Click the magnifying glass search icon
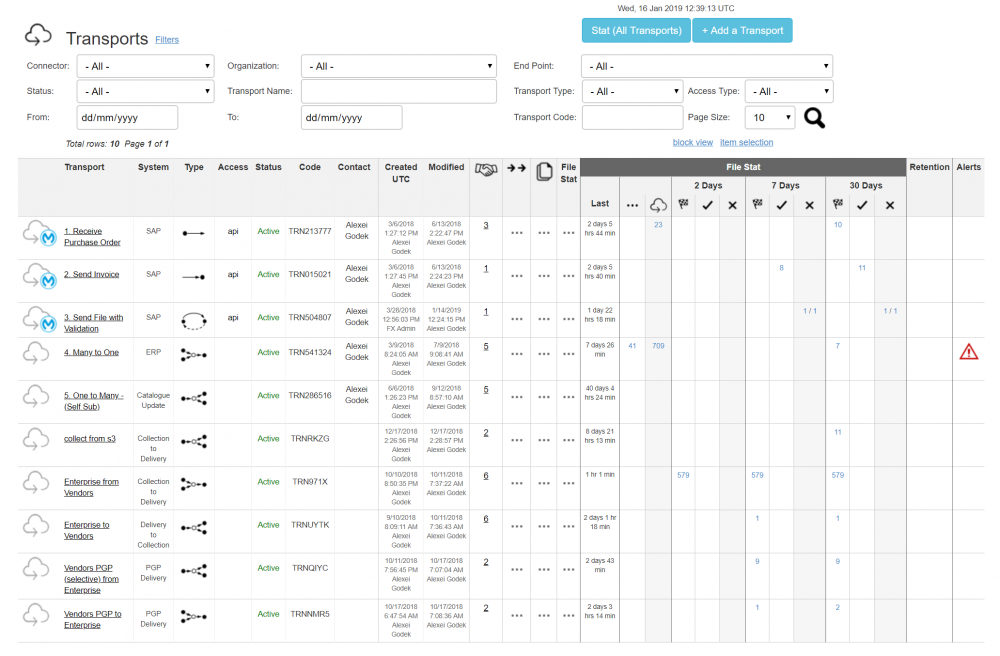Image resolution: width=1000 pixels, height=656 pixels. (x=815, y=118)
